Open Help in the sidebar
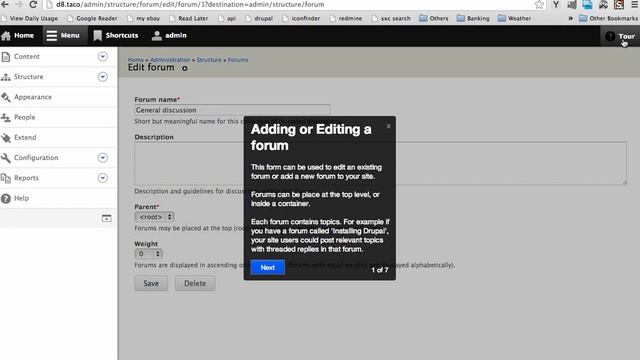 pos(21,198)
